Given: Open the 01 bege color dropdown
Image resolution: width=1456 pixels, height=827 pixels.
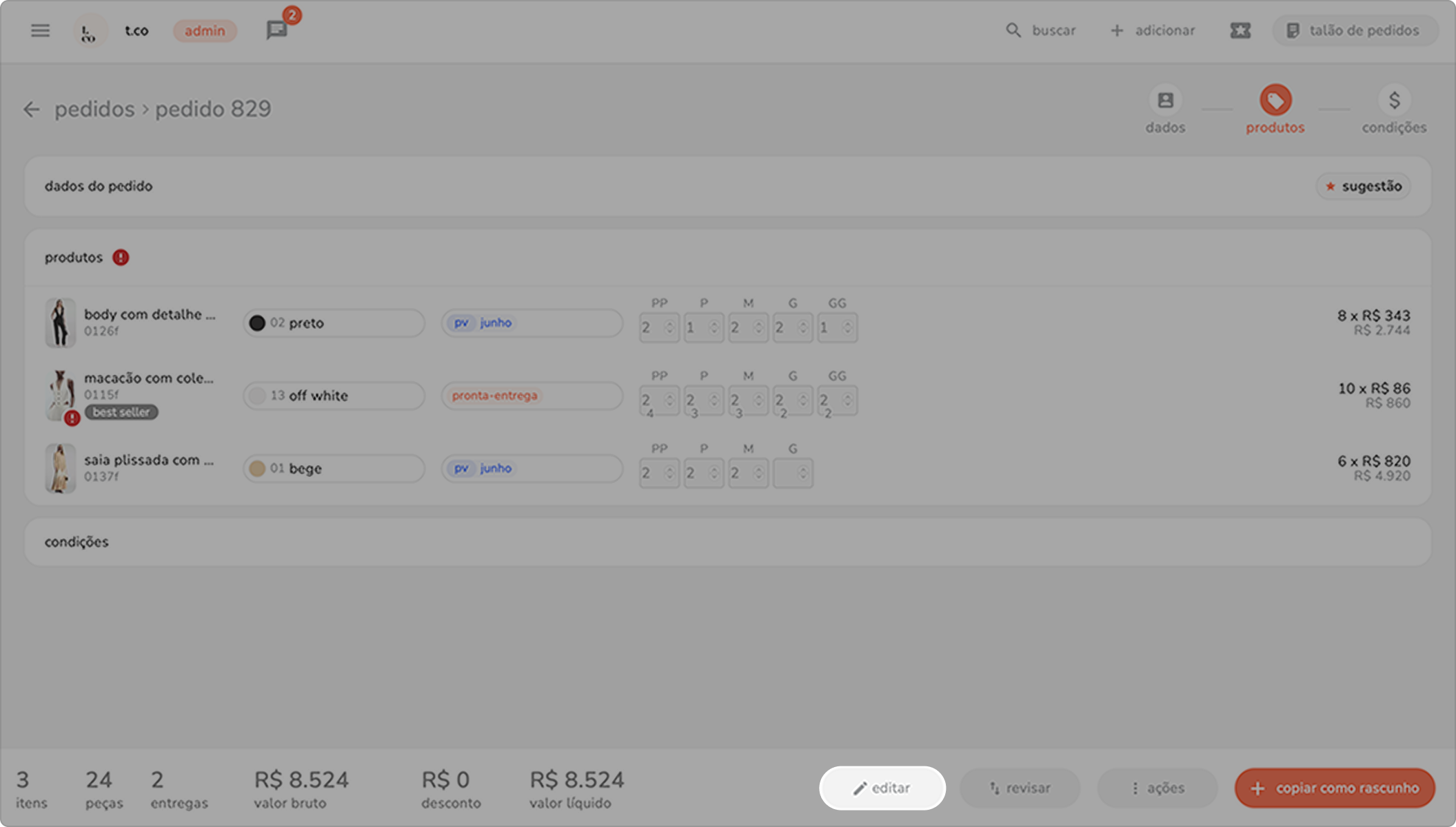Looking at the screenshot, I should (334, 469).
